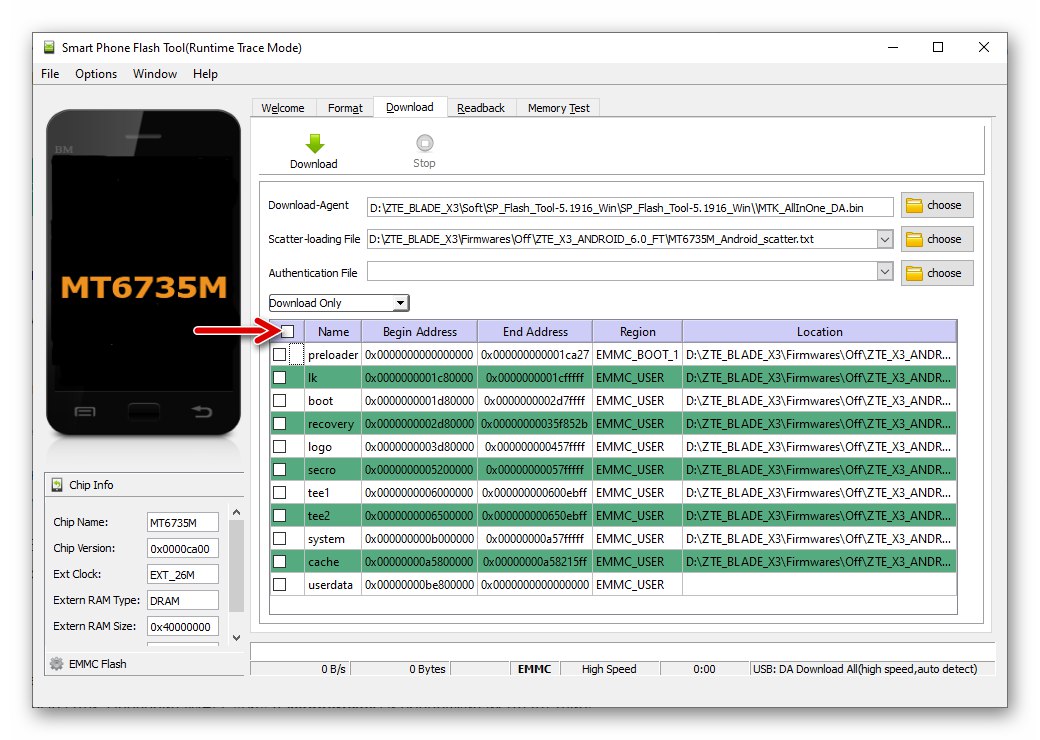Click the Authentication File choose folder button
Viewport: 1040px width, 740px height.
point(936,273)
